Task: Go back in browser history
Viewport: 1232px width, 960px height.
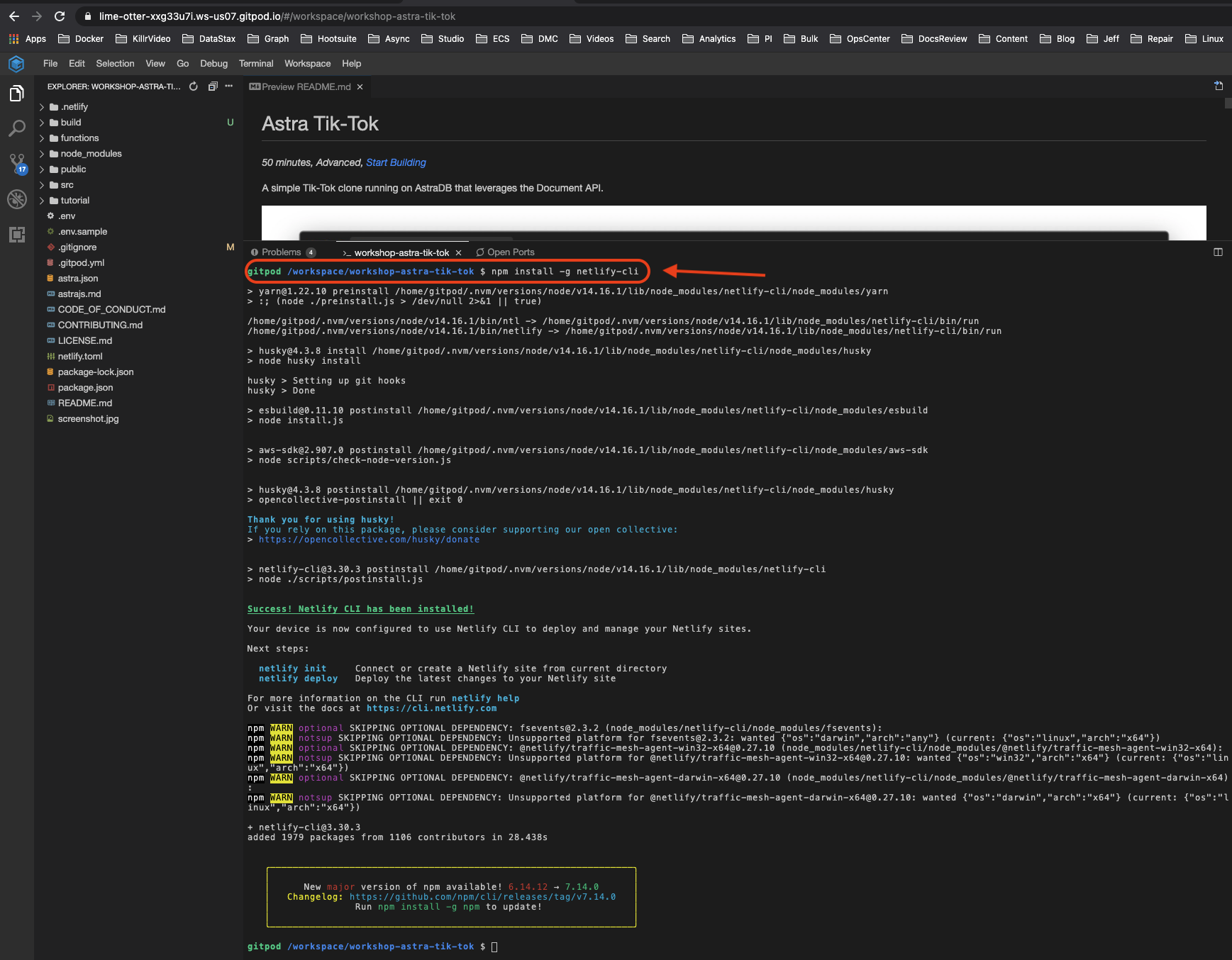Action: pos(14,16)
